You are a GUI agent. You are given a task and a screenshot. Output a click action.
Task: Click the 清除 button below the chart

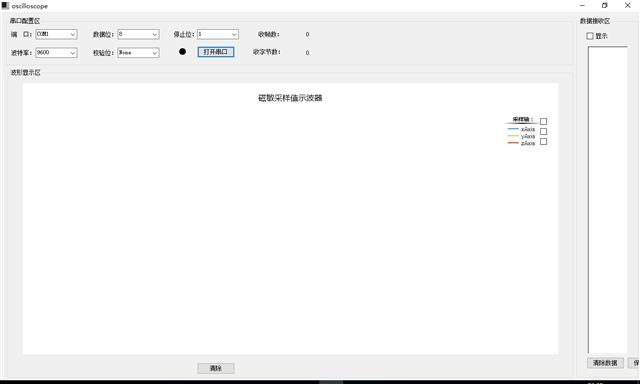tap(216, 368)
